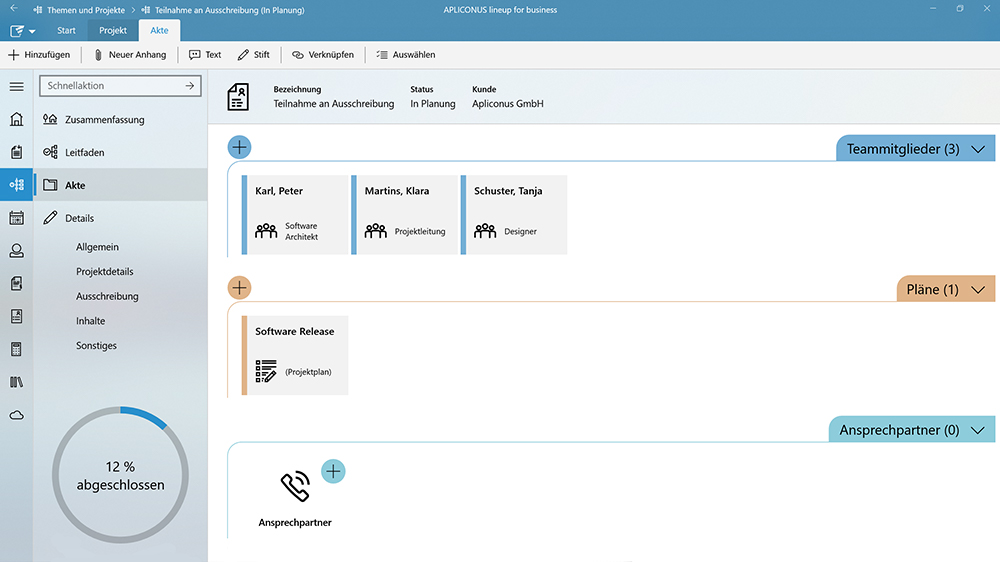
Task: Add a new team member with plus
Action: coord(239,147)
